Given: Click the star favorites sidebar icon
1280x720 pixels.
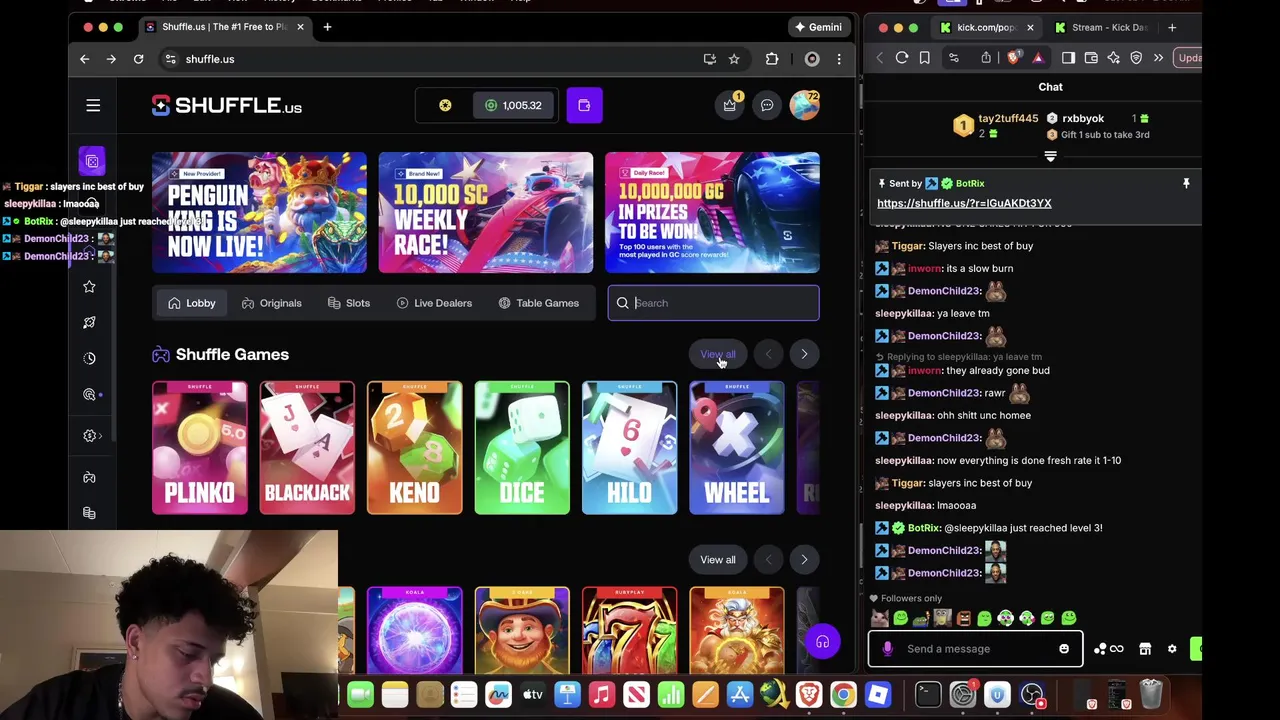Looking at the screenshot, I should pos(89,287).
